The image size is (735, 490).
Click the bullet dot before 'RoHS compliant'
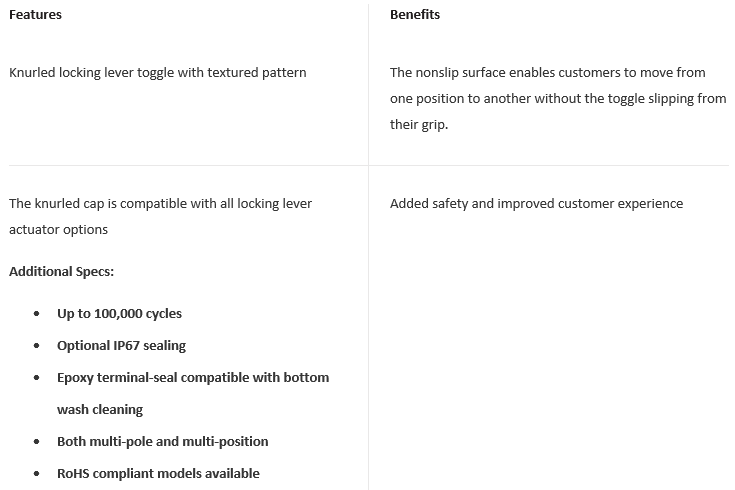click(x=37, y=474)
